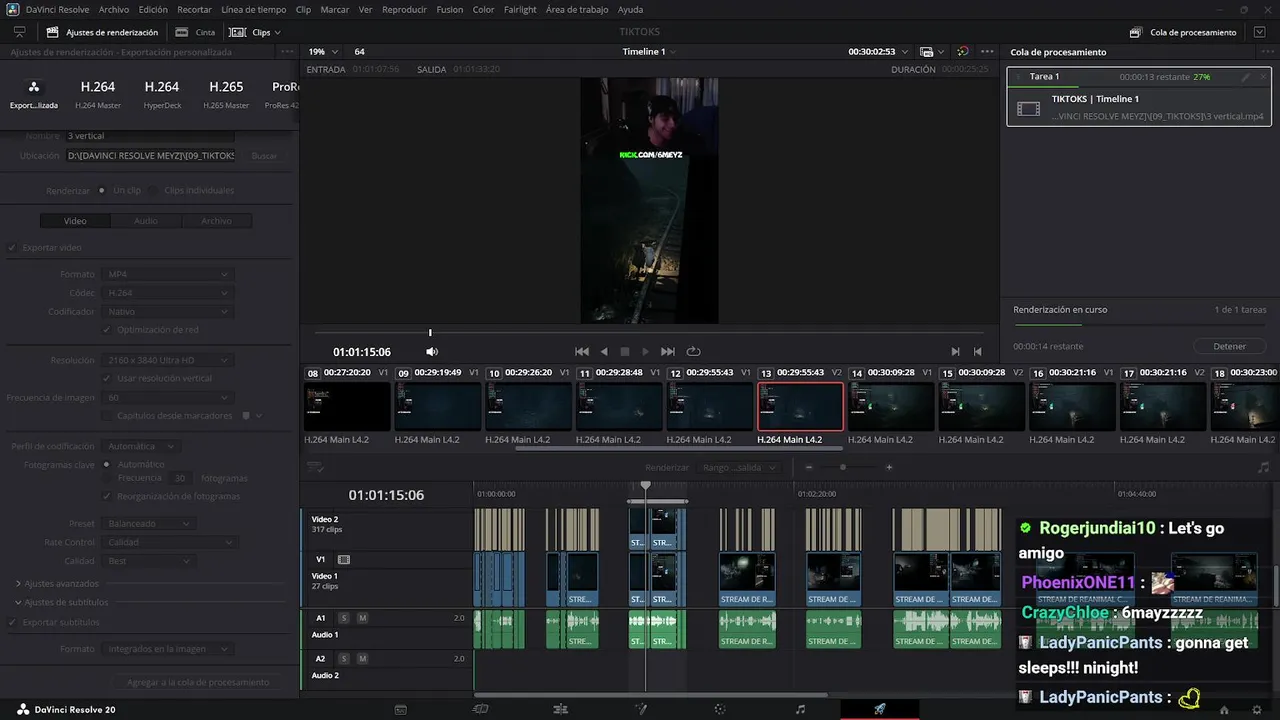Jump to last frame in viewer

668,352
